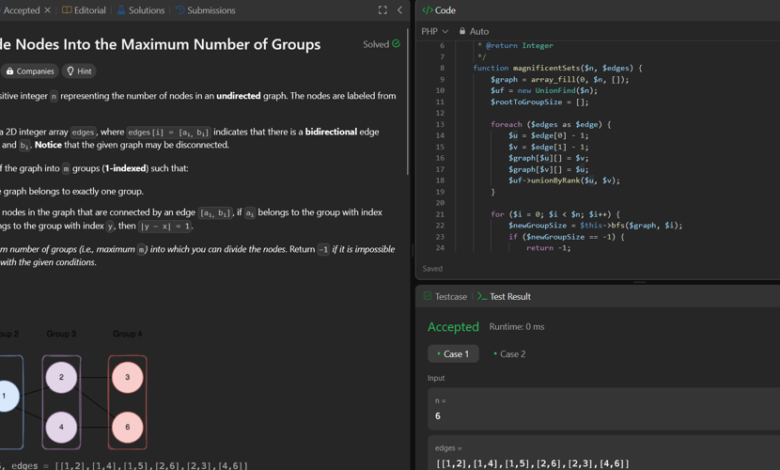Click the n input value 6
The width and height of the screenshot is (780, 470).
[438, 416]
